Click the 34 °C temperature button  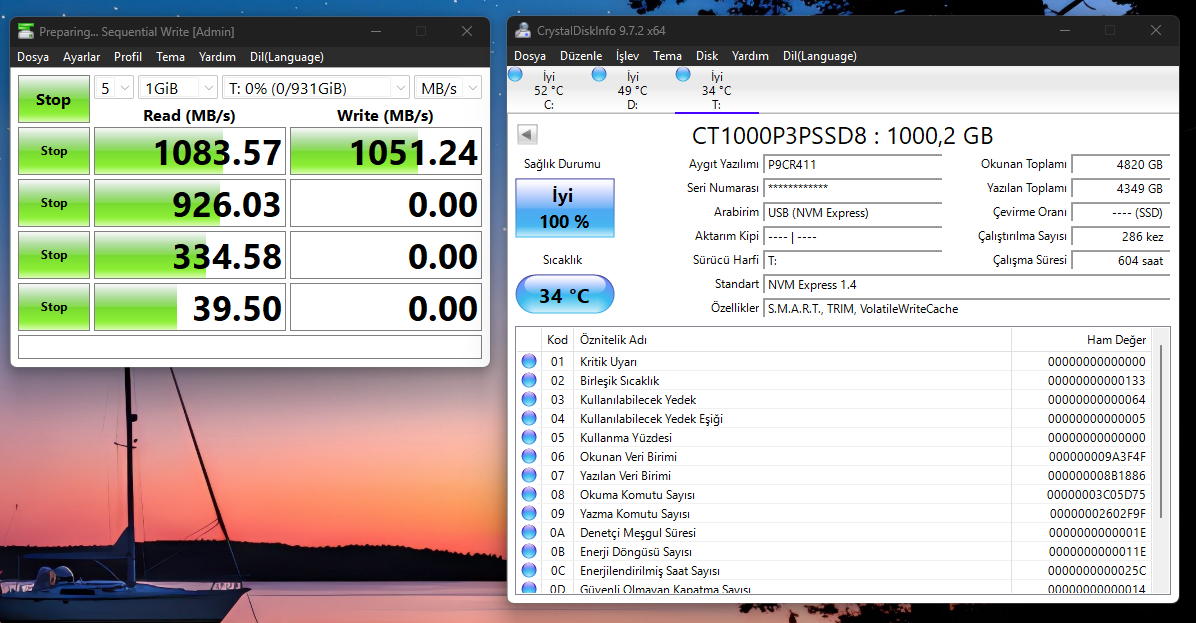[564, 294]
